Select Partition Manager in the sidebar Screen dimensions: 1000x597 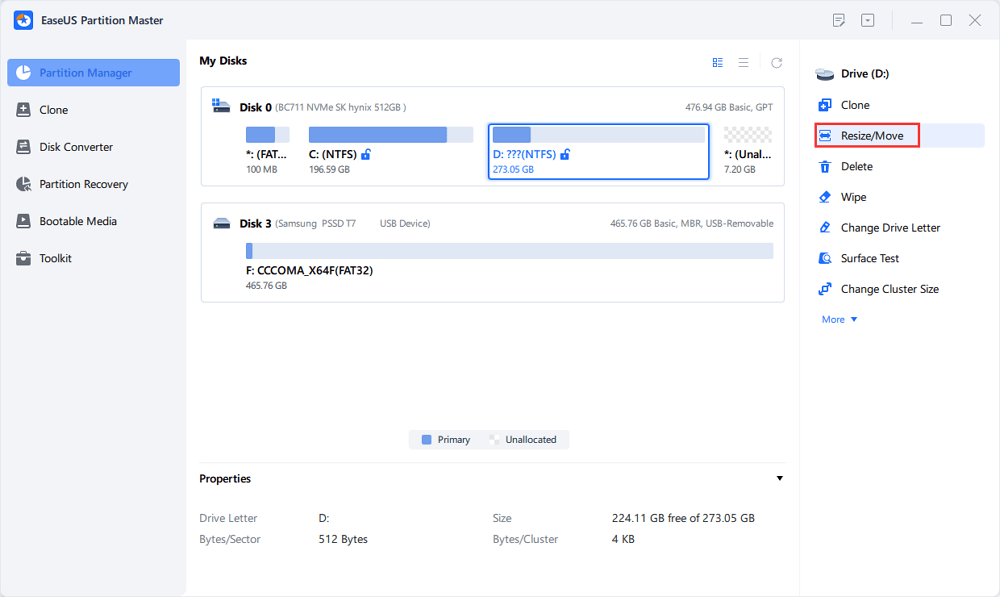pos(94,73)
